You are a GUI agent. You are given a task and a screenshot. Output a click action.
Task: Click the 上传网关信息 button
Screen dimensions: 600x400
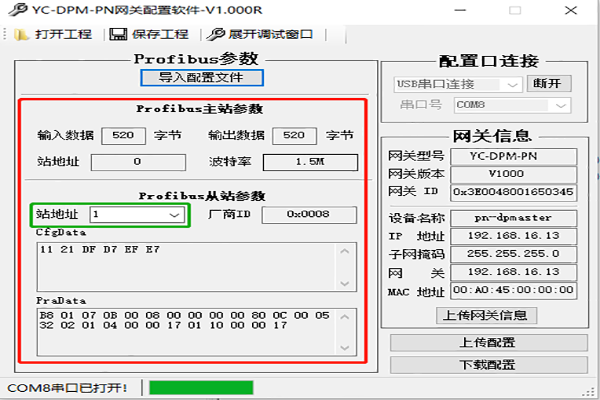click(x=486, y=315)
